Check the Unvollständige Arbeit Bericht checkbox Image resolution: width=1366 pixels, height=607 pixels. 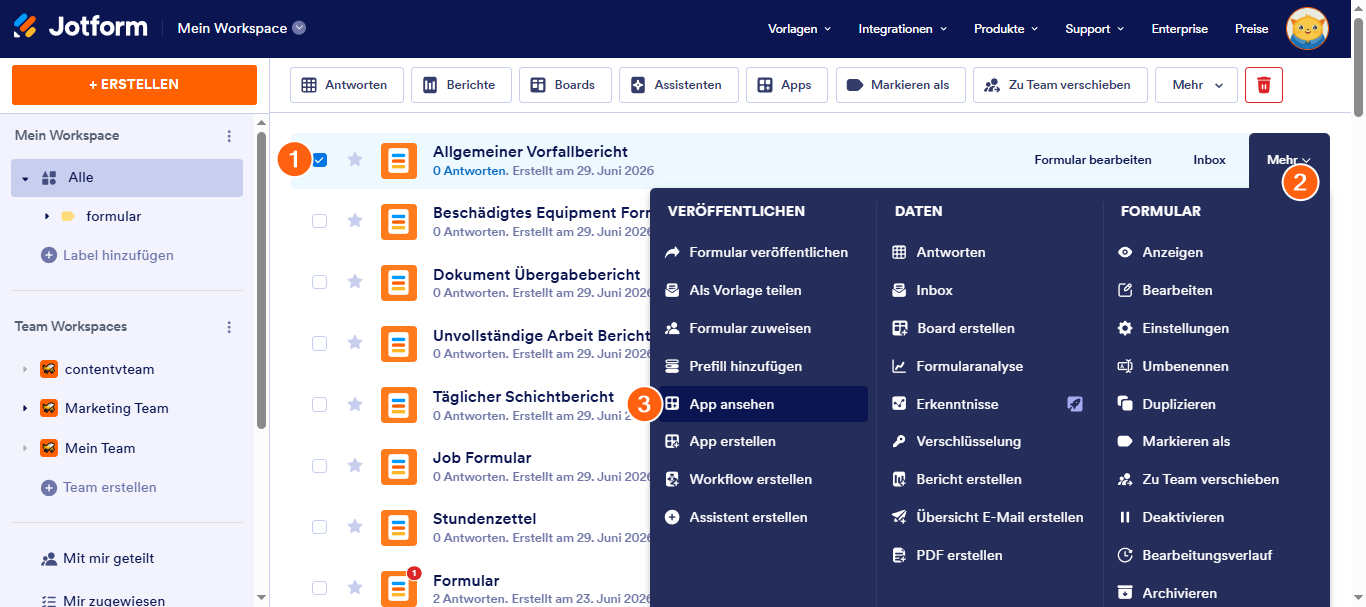(x=320, y=343)
